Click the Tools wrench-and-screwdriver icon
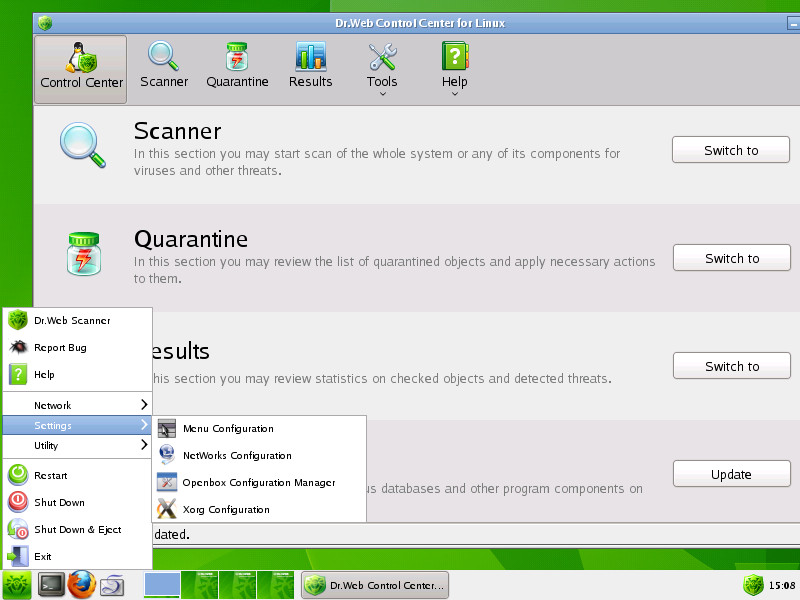Screen dimensions: 800x600 coord(383,57)
